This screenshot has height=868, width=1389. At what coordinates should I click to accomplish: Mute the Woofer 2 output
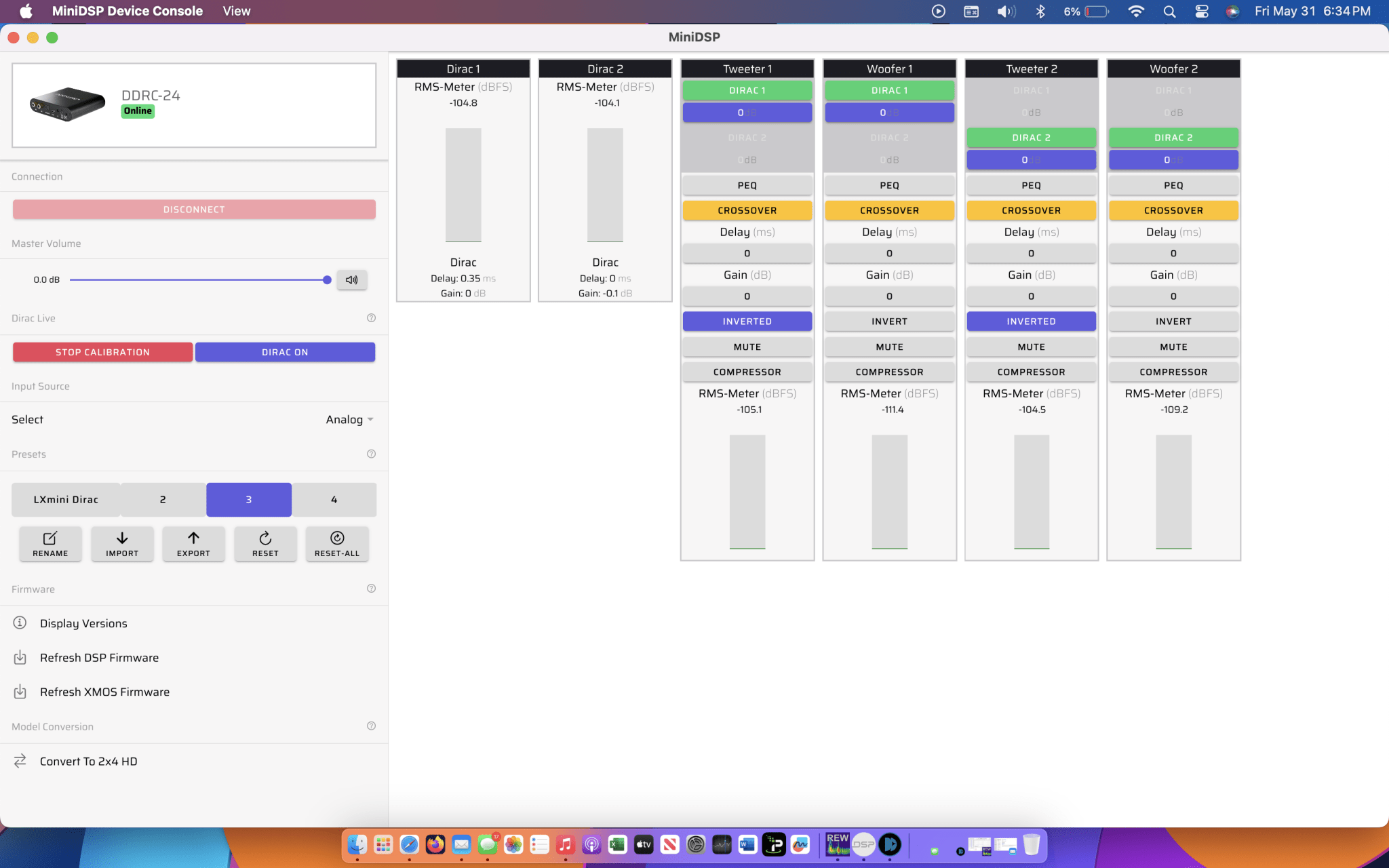pyautogui.click(x=1173, y=347)
